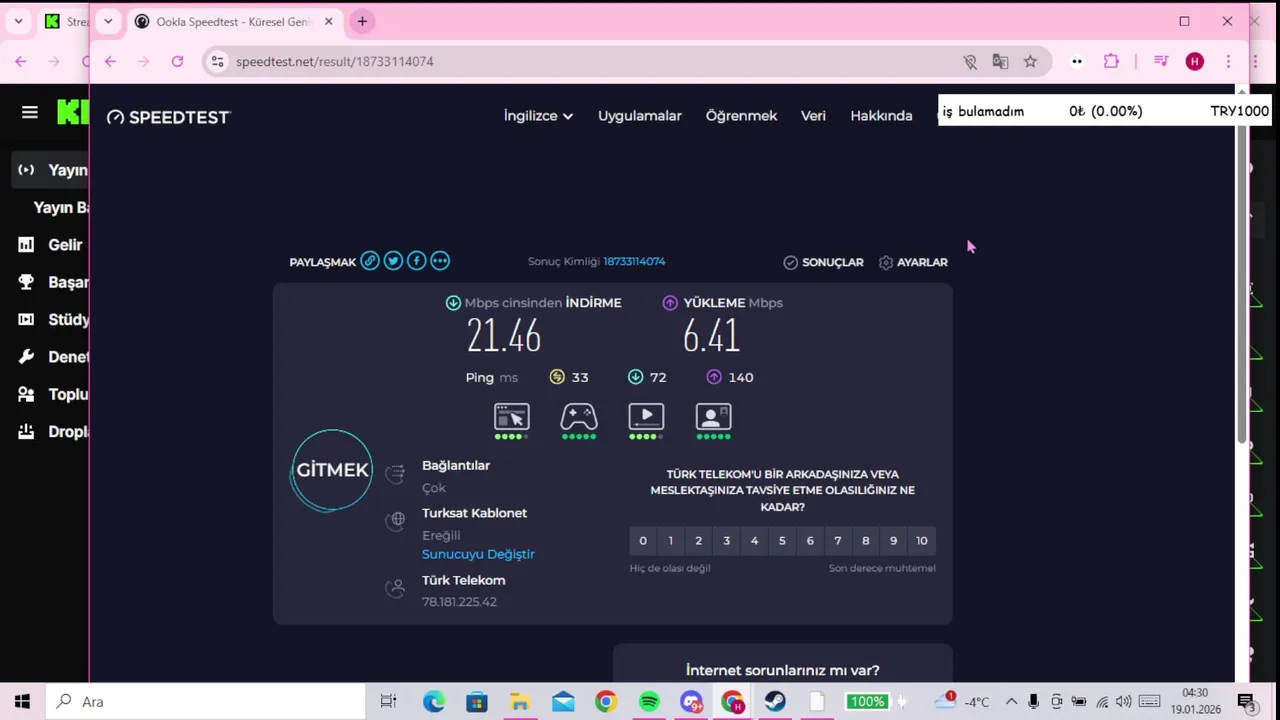The image size is (1280, 720).
Task: Open the volume control in system tray
Action: pyautogui.click(x=1123, y=702)
